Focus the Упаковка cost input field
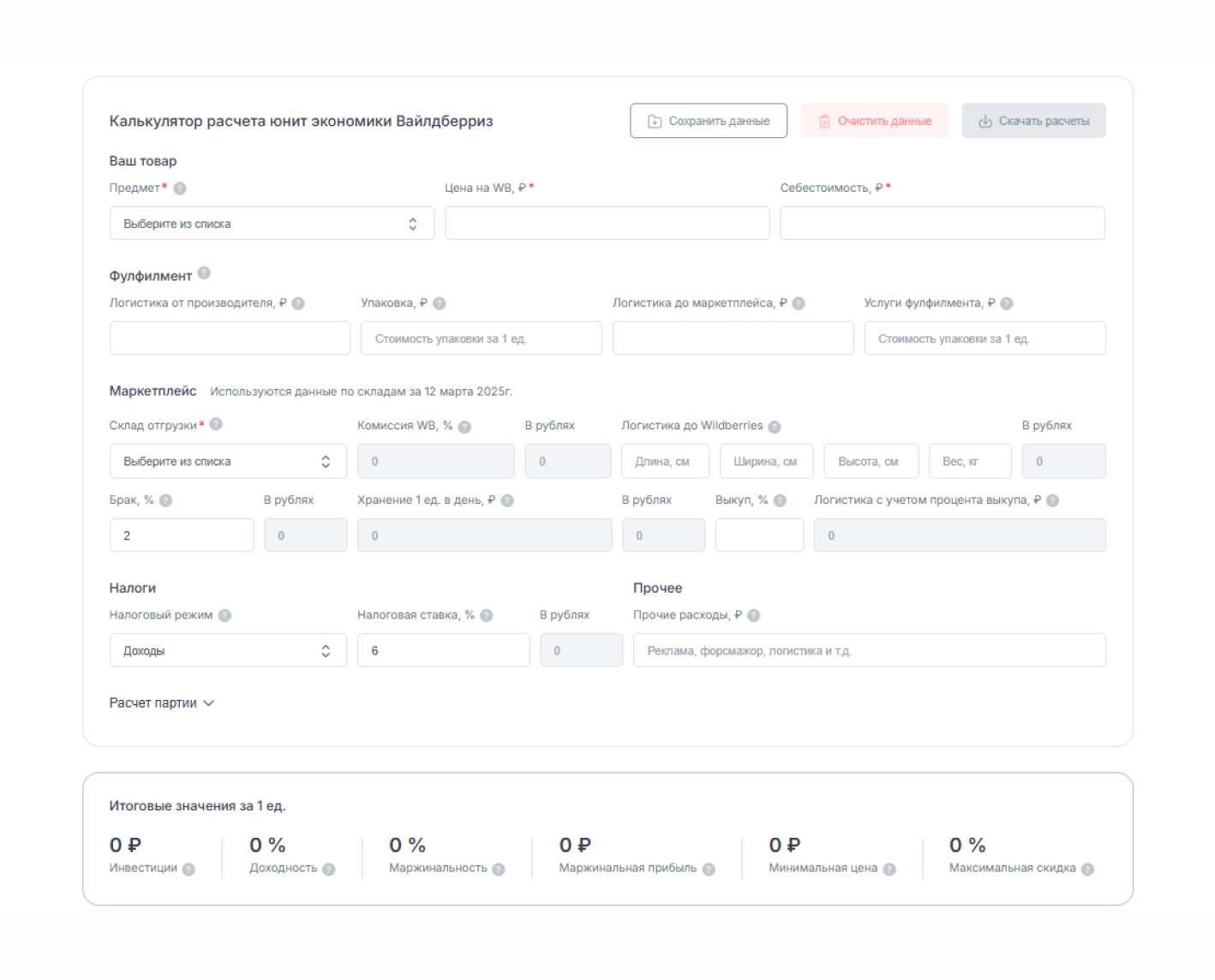Screen dimensions: 1215x980 (x=482, y=338)
